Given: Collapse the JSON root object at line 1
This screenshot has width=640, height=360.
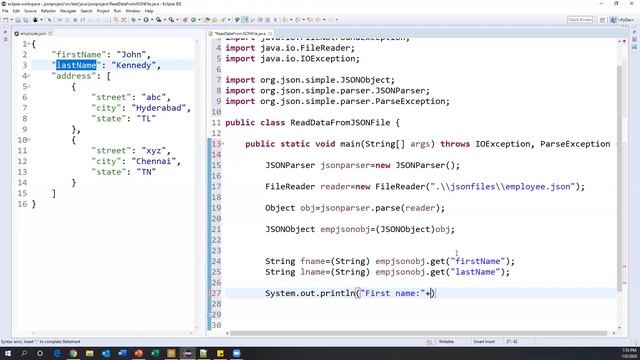Looking at the screenshot, I should 29,44.
